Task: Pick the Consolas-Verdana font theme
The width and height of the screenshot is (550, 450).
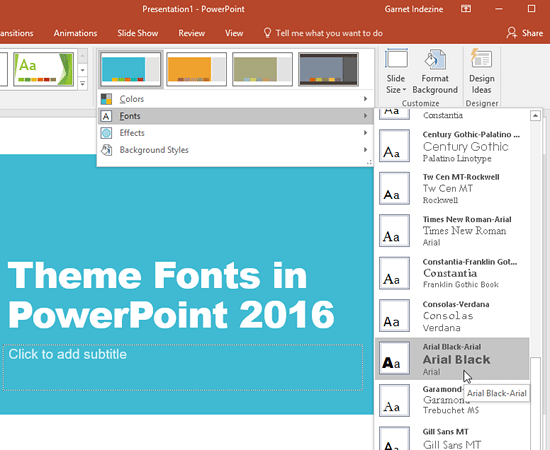Action: (452, 316)
